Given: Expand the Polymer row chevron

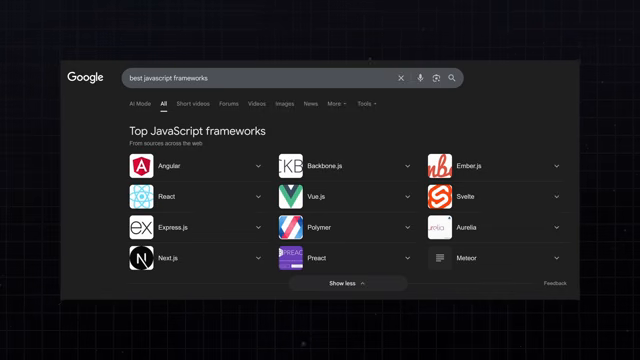Looking at the screenshot, I should (x=407, y=227).
